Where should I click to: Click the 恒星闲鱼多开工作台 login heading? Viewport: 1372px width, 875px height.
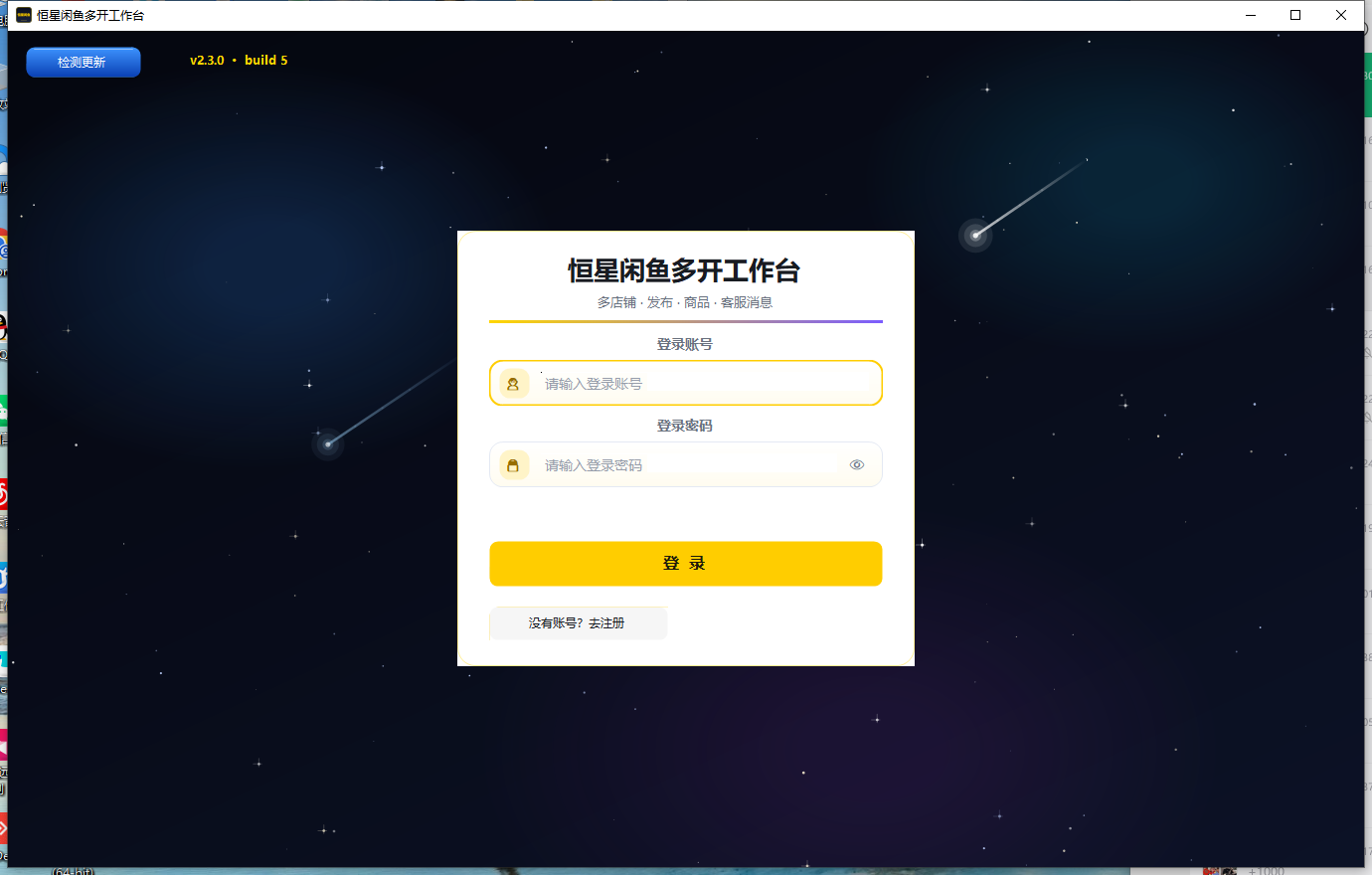tap(685, 270)
